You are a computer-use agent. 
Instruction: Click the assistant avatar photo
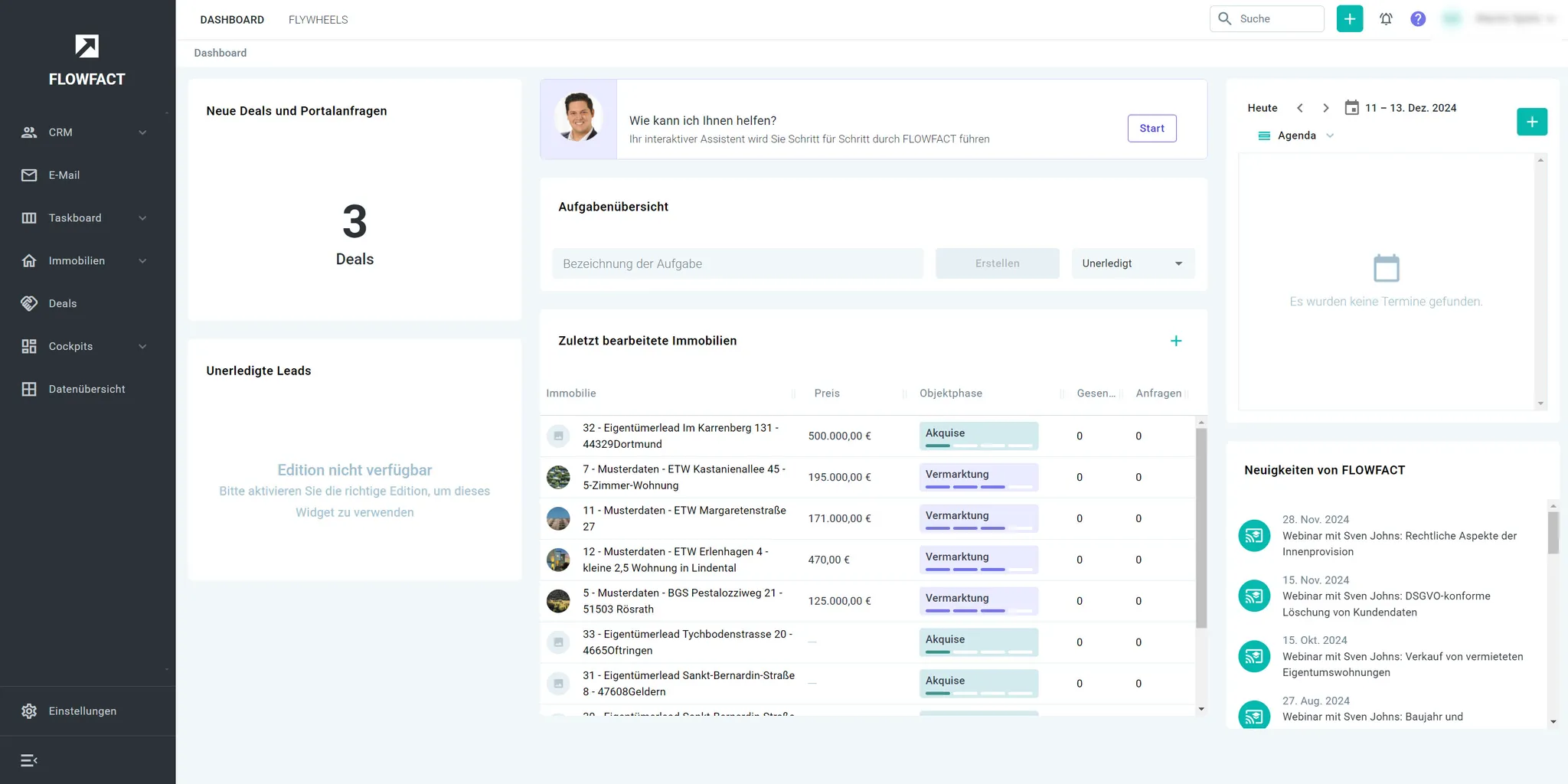click(579, 118)
